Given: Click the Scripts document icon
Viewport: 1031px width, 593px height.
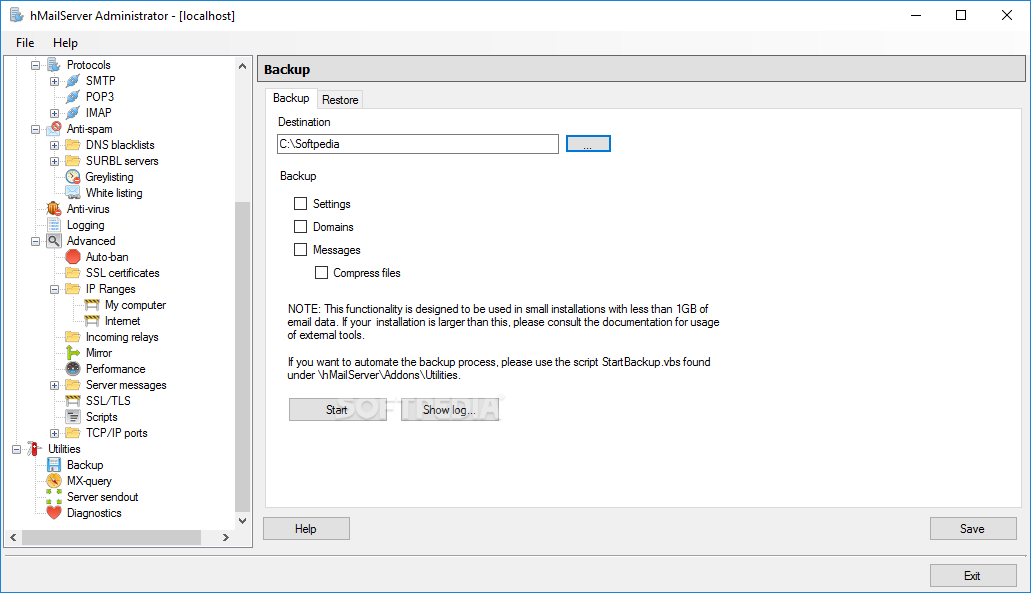Looking at the screenshot, I should 73,417.
